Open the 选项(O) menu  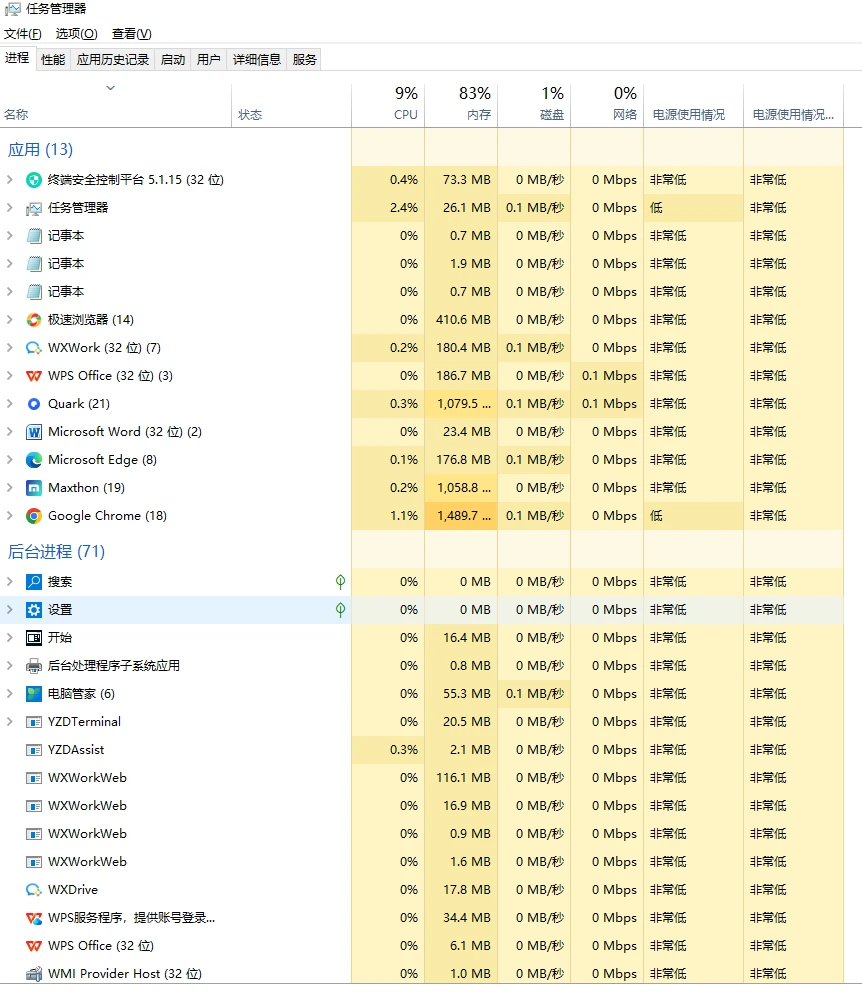(77, 34)
